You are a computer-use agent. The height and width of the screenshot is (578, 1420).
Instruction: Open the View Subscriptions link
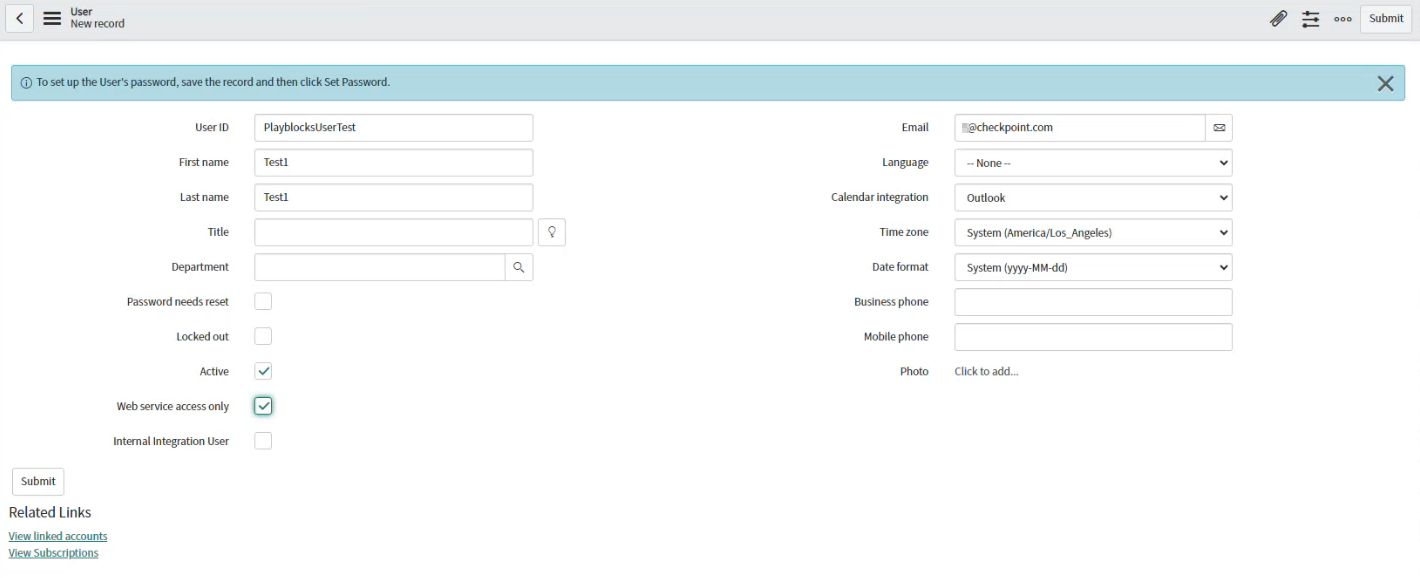coord(53,553)
